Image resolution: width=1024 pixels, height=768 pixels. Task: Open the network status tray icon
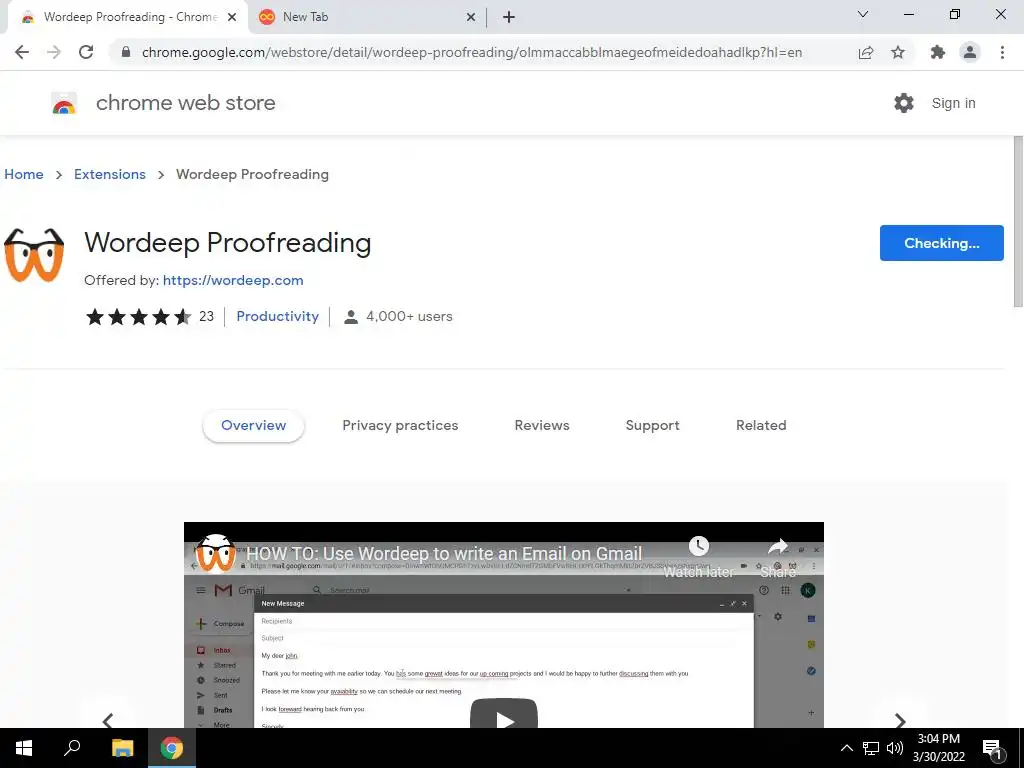coord(871,748)
